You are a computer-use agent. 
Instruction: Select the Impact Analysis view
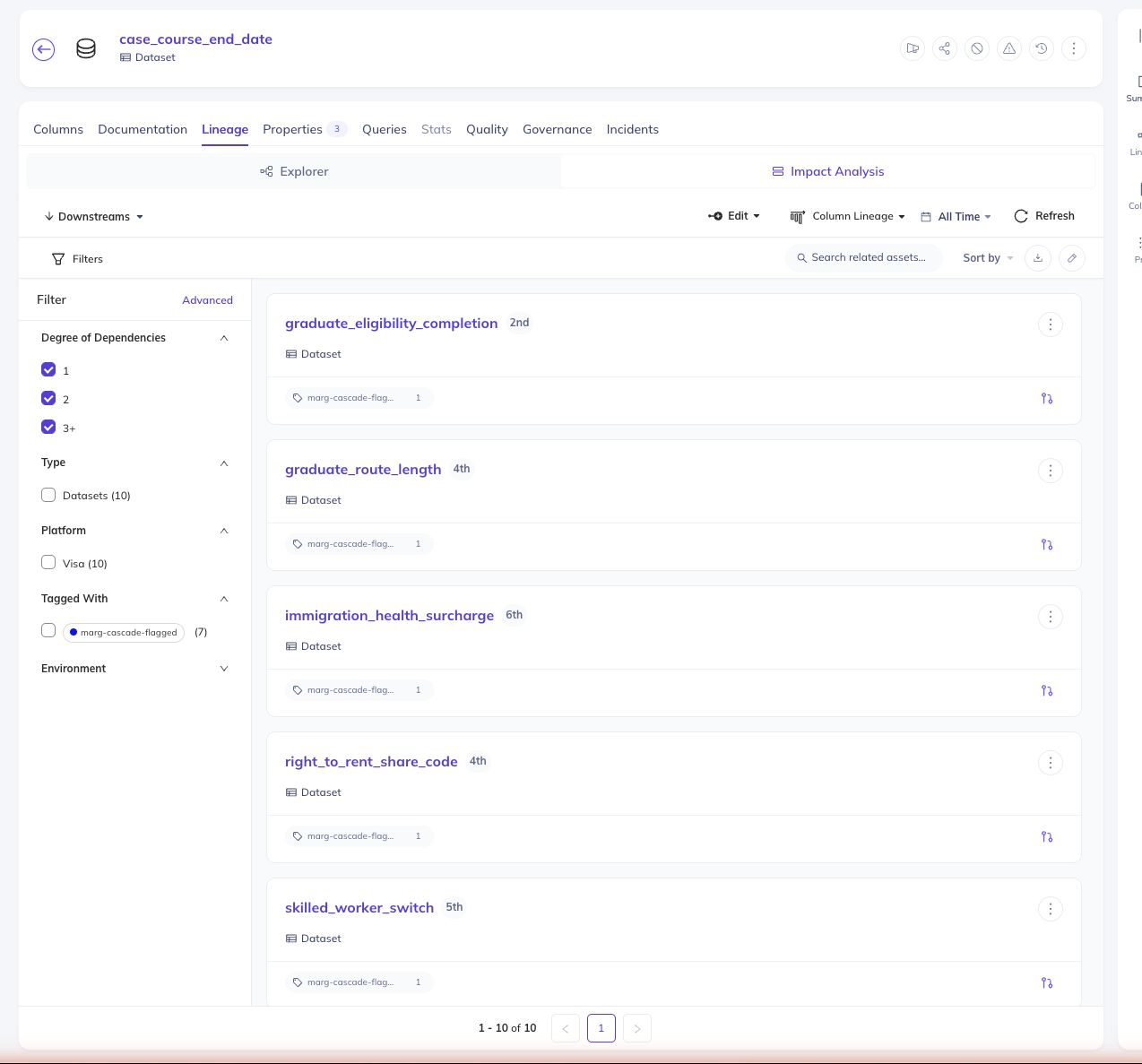click(x=828, y=171)
